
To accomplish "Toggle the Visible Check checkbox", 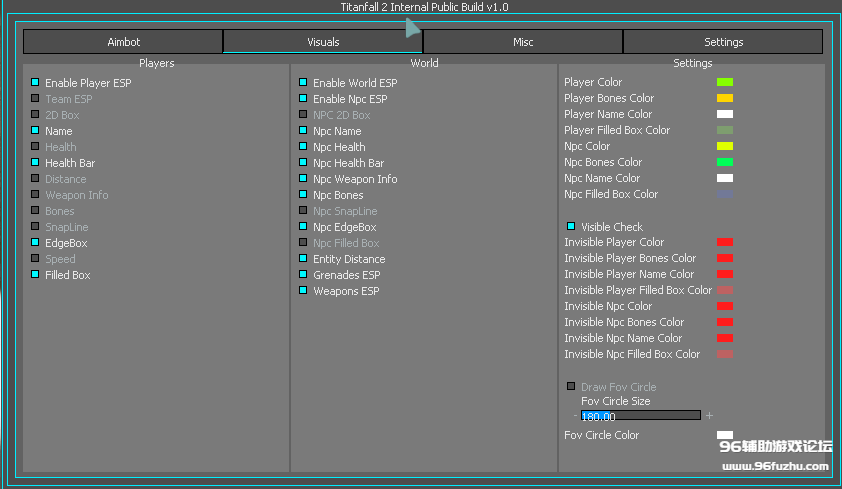I will pyautogui.click(x=571, y=227).
